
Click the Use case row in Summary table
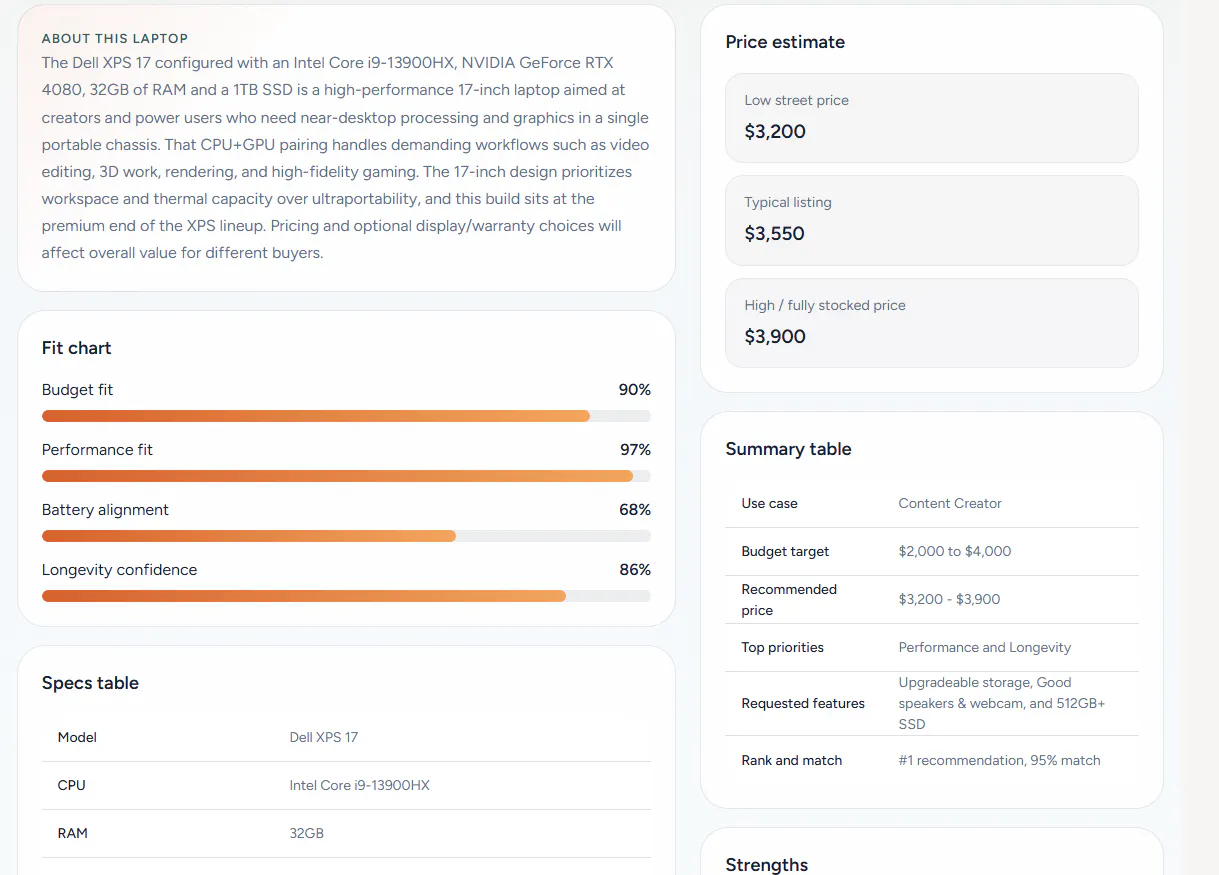point(932,504)
